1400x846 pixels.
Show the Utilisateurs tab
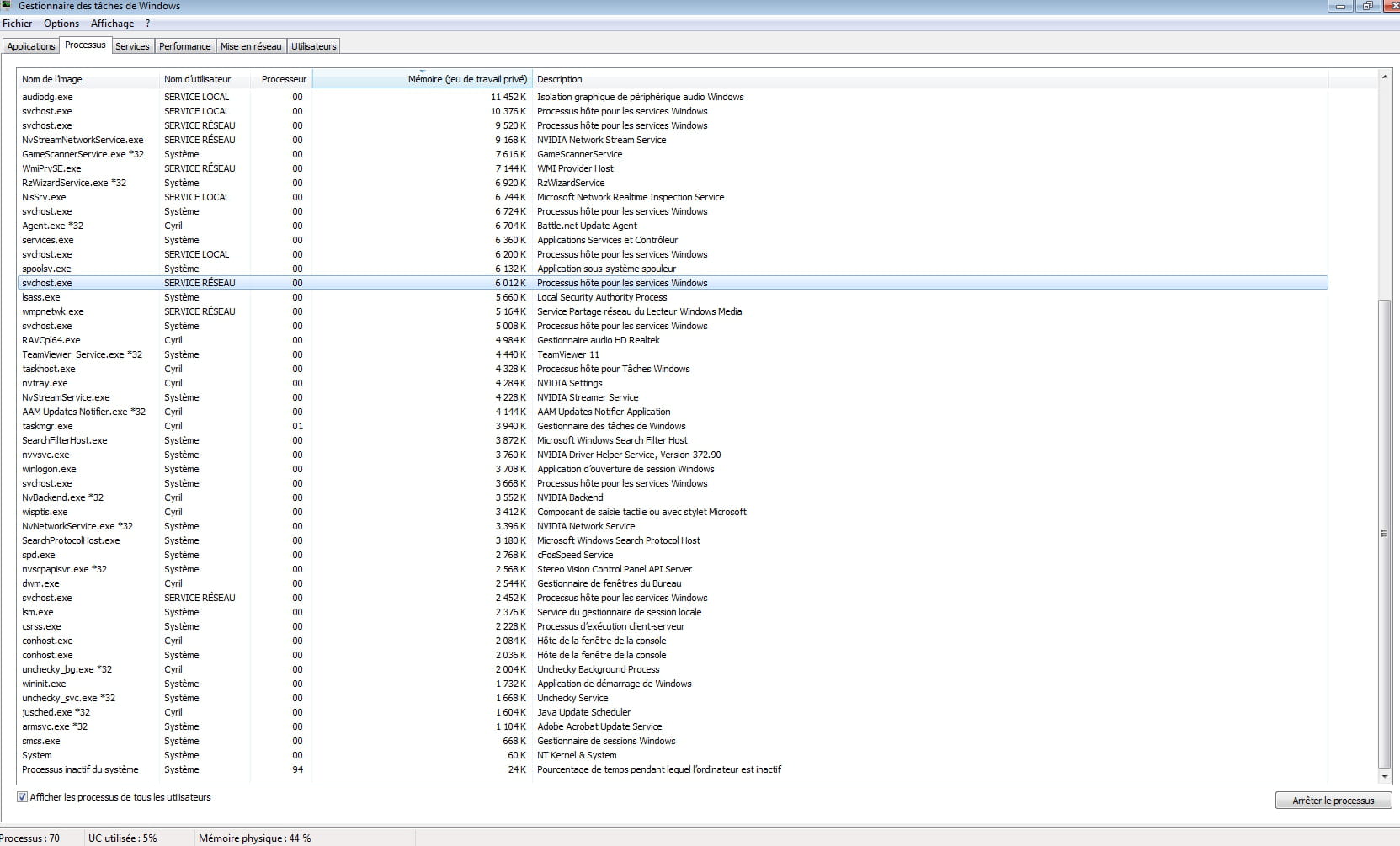click(x=313, y=46)
